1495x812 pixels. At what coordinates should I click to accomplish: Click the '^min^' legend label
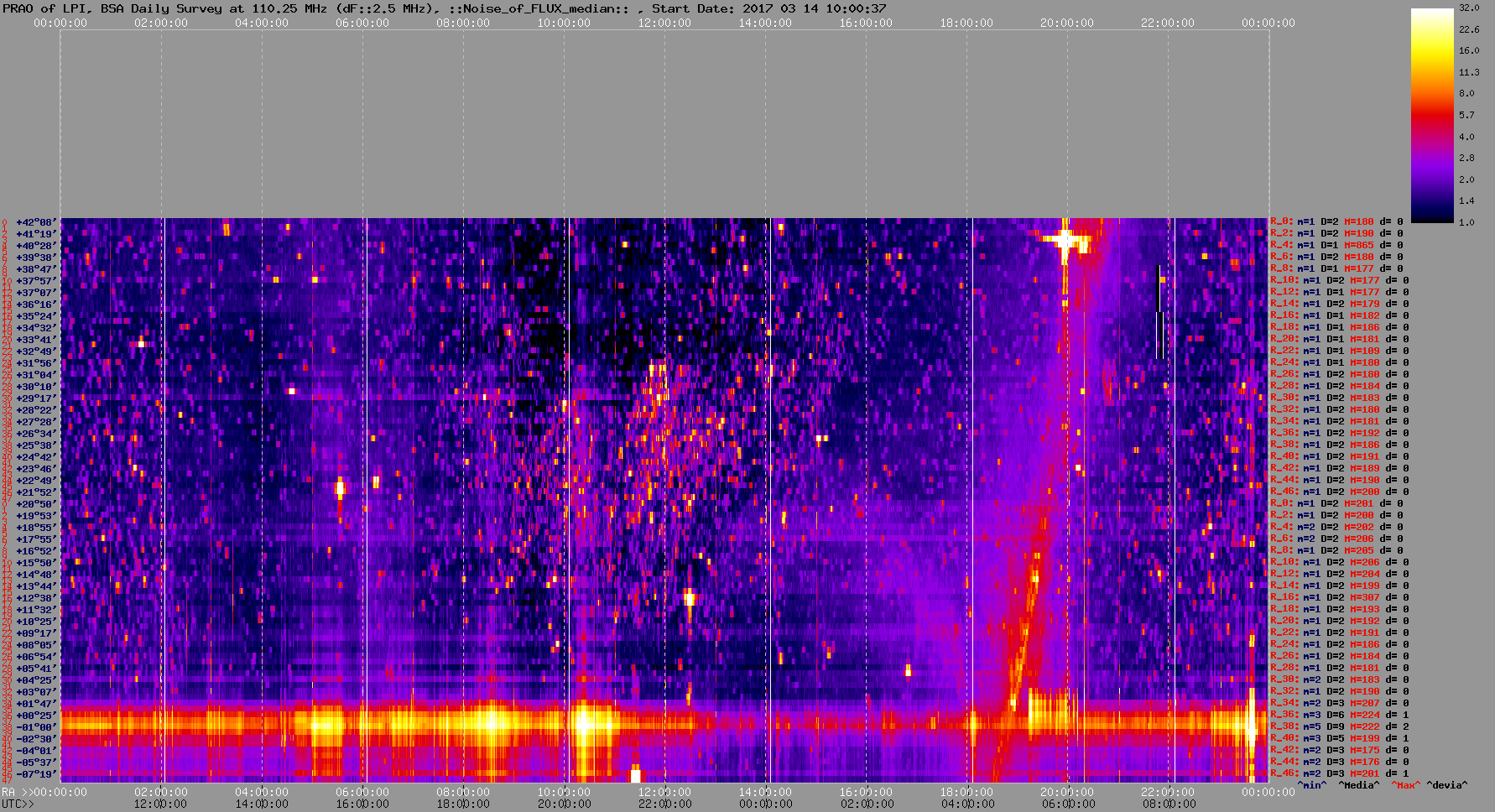click(1312, 785)
